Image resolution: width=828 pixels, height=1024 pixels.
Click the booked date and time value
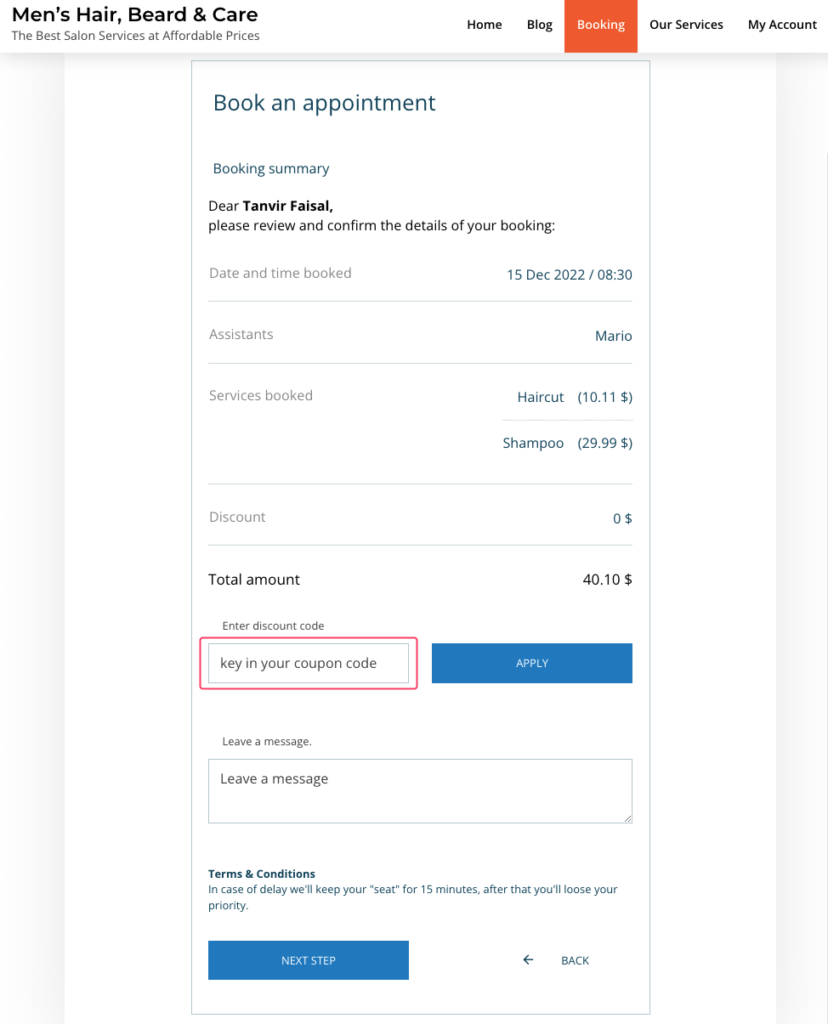pos(569,274)
